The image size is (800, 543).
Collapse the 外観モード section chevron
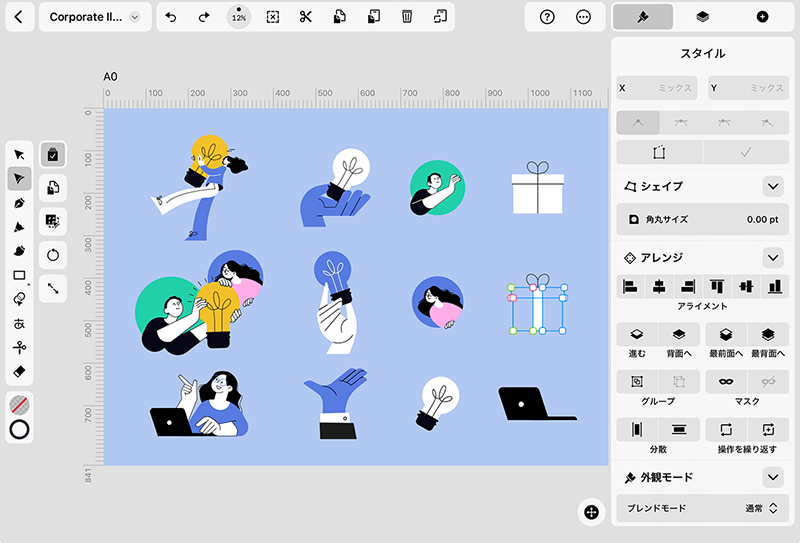[773, 477]
